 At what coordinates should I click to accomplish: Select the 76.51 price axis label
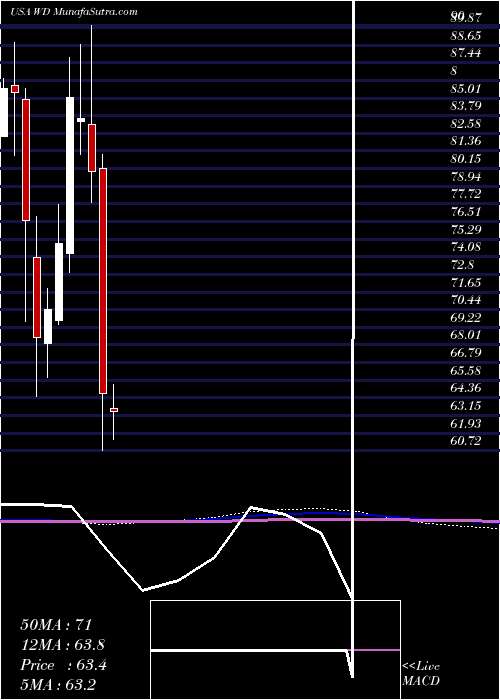[x=466, y=212]
